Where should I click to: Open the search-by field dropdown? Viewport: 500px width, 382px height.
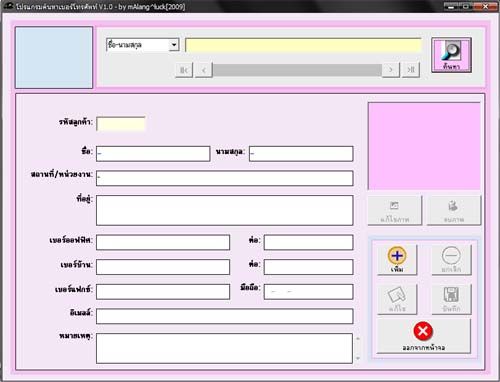(174, 45)
